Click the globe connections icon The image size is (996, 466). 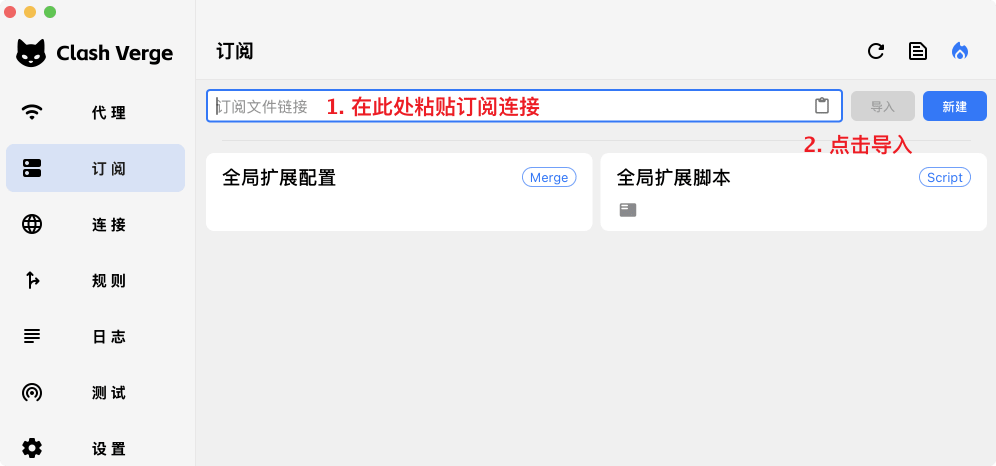(x=32, y=224)
